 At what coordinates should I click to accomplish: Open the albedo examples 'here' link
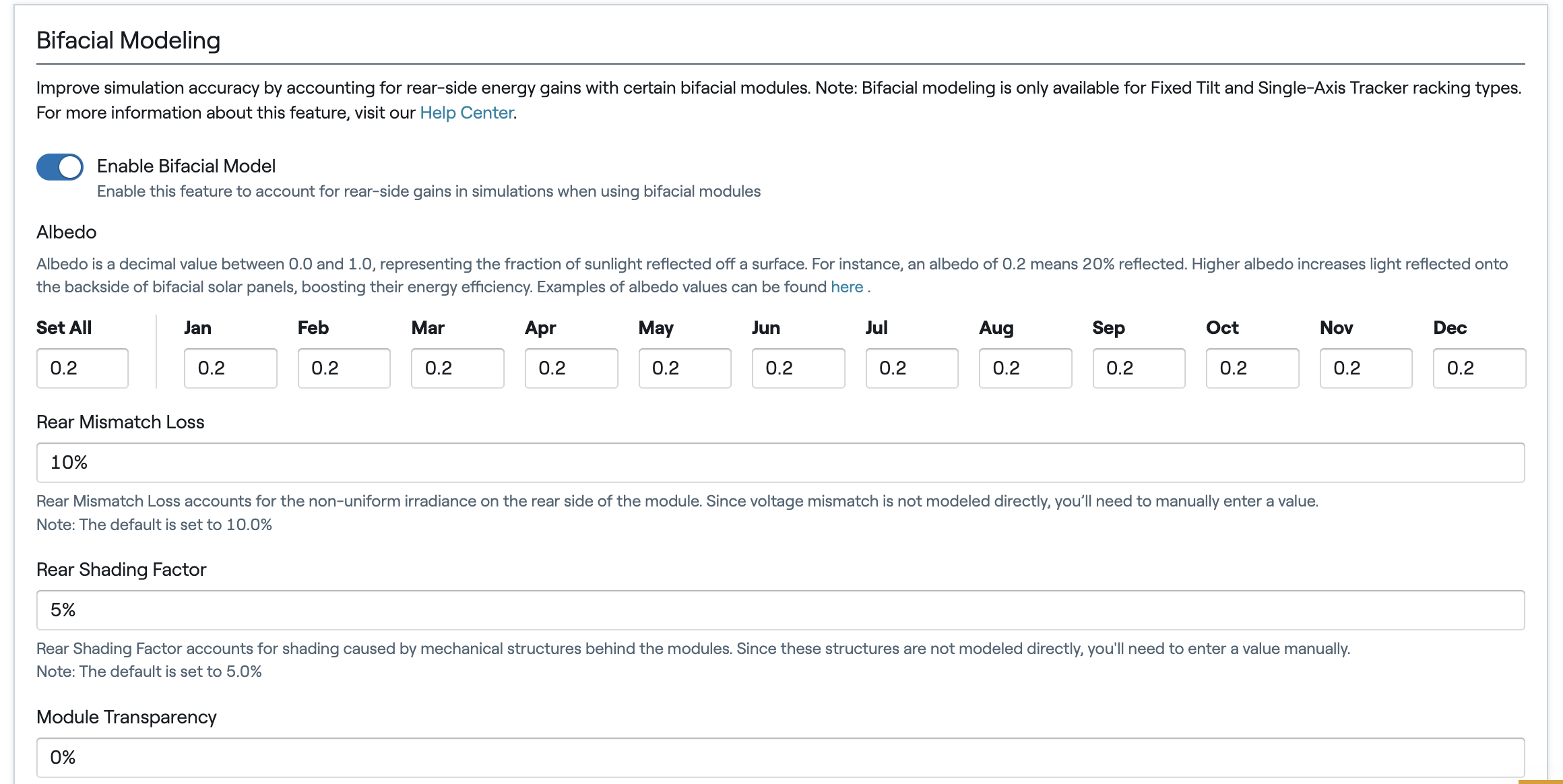click(x=847, y=287)
